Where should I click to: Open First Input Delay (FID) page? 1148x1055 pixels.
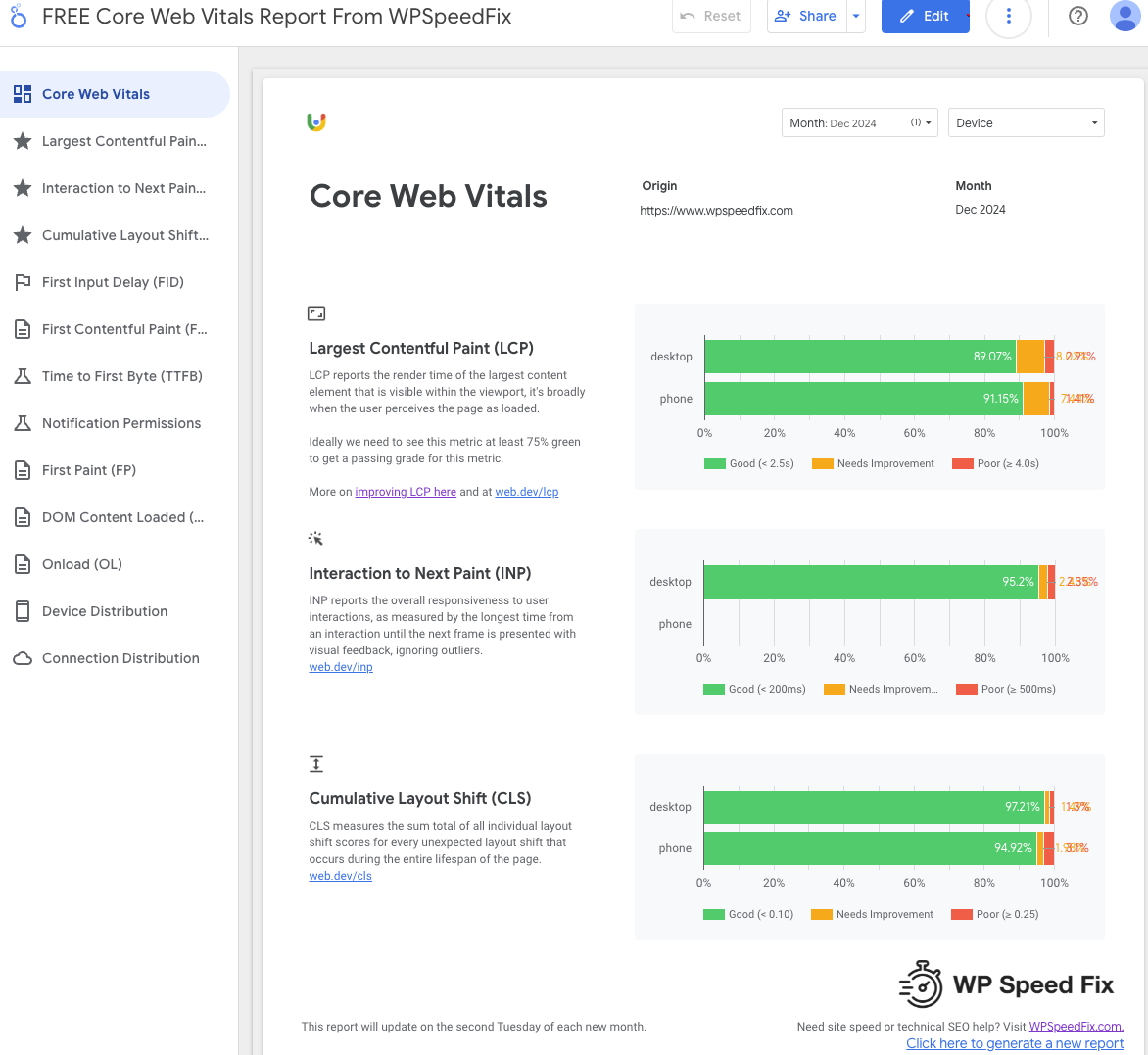(115, 282)
